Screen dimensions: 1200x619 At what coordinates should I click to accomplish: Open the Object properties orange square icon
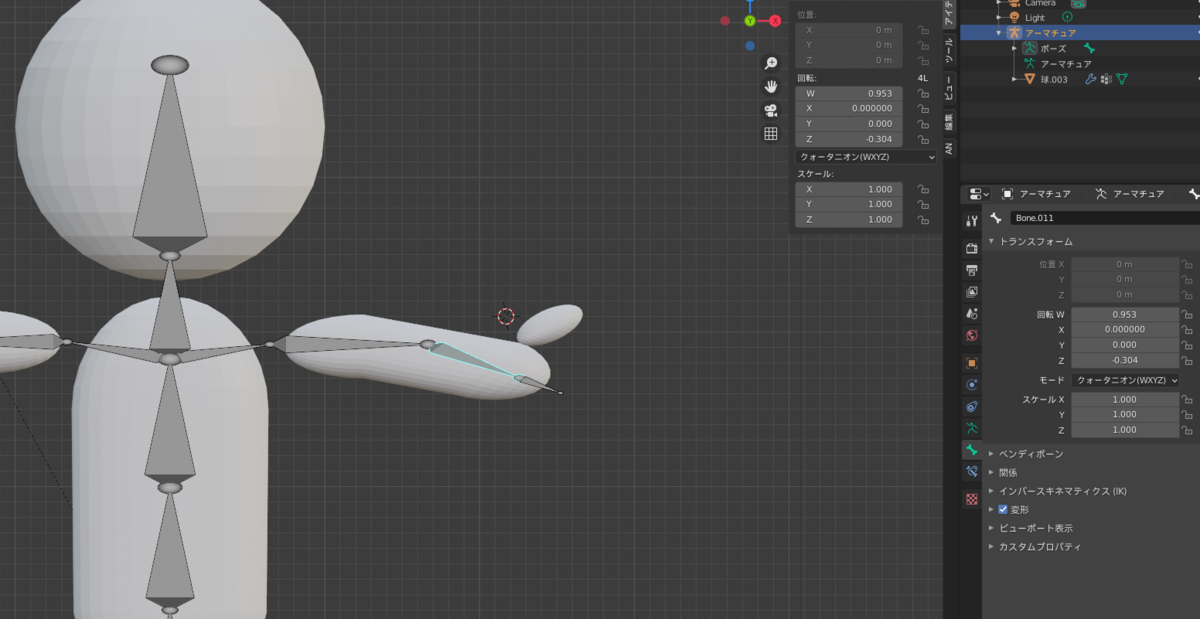coord(971,363)
